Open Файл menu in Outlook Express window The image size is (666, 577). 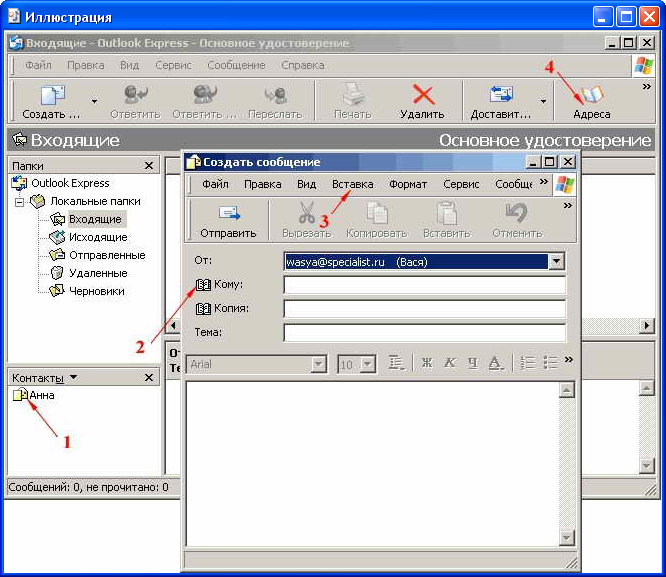tap(38, 65)
